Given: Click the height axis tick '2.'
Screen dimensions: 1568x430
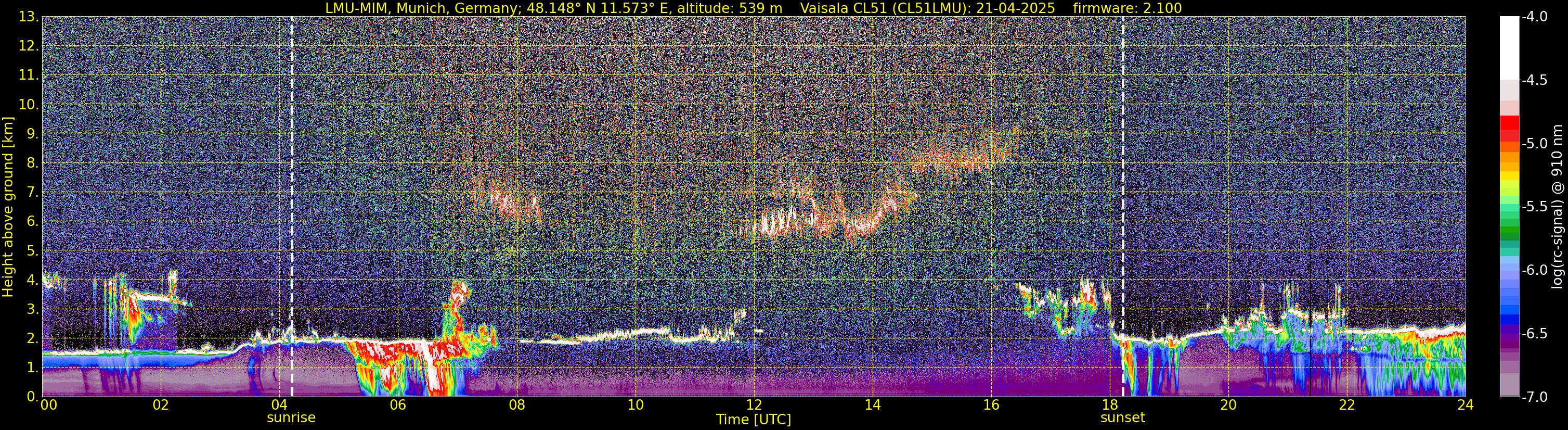Looking at the screenshot, I should click(33, 339).
